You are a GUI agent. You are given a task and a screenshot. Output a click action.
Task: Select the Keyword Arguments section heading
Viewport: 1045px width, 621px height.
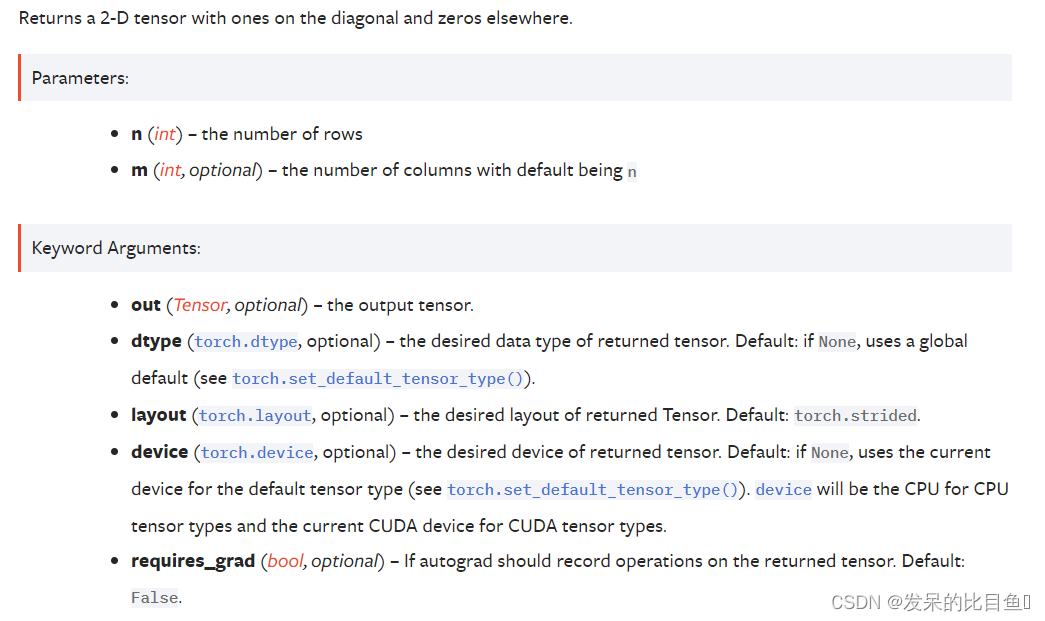click(x=116, y=248)
